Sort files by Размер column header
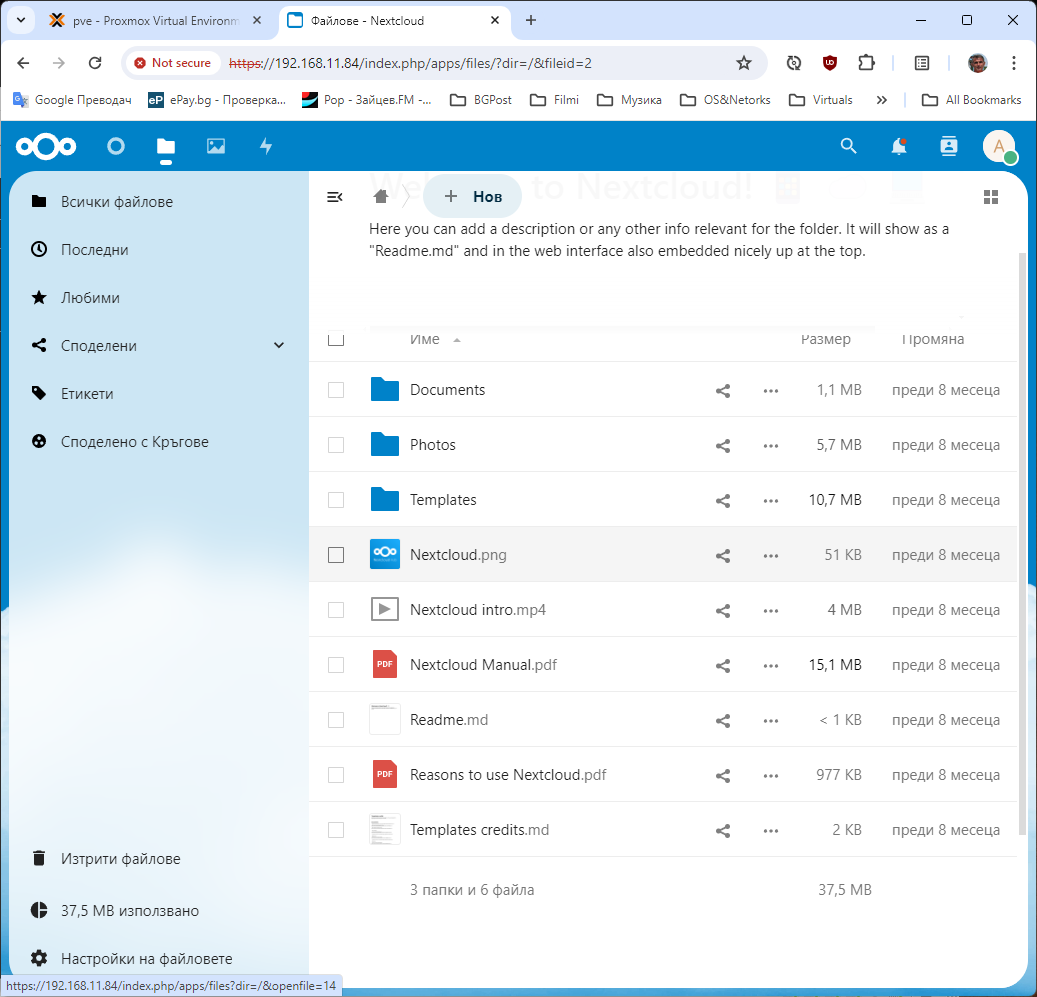This screenshot has width=1037, height=997. click(x=825, y=339)
